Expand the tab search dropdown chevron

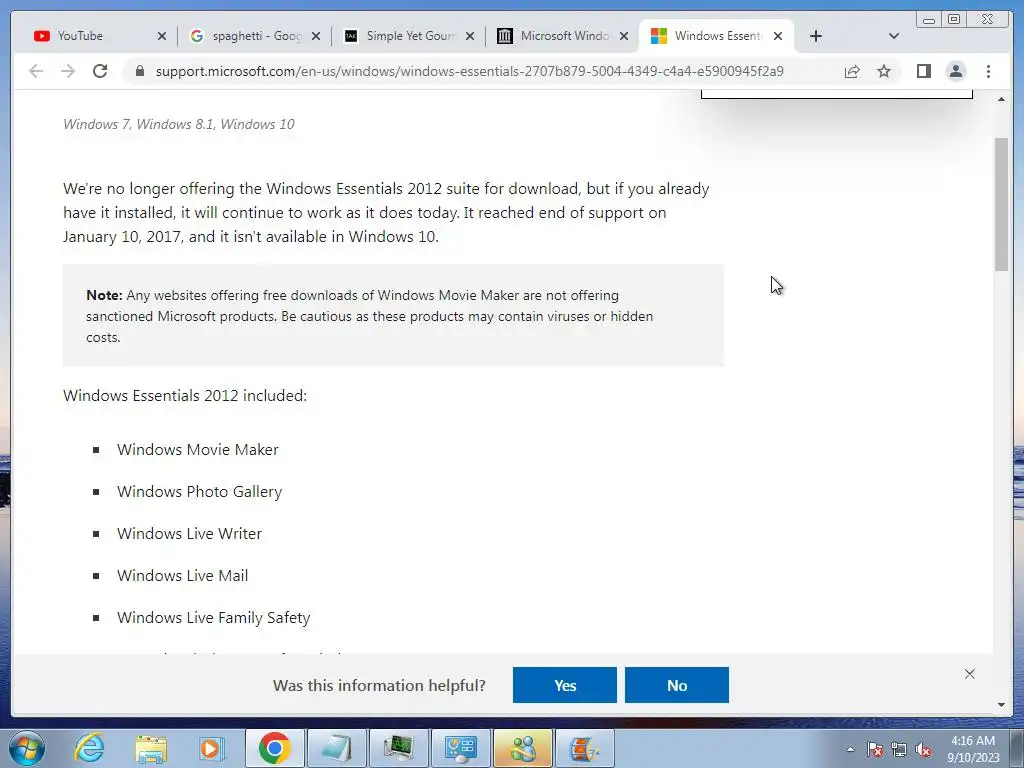tap(894, 36)
